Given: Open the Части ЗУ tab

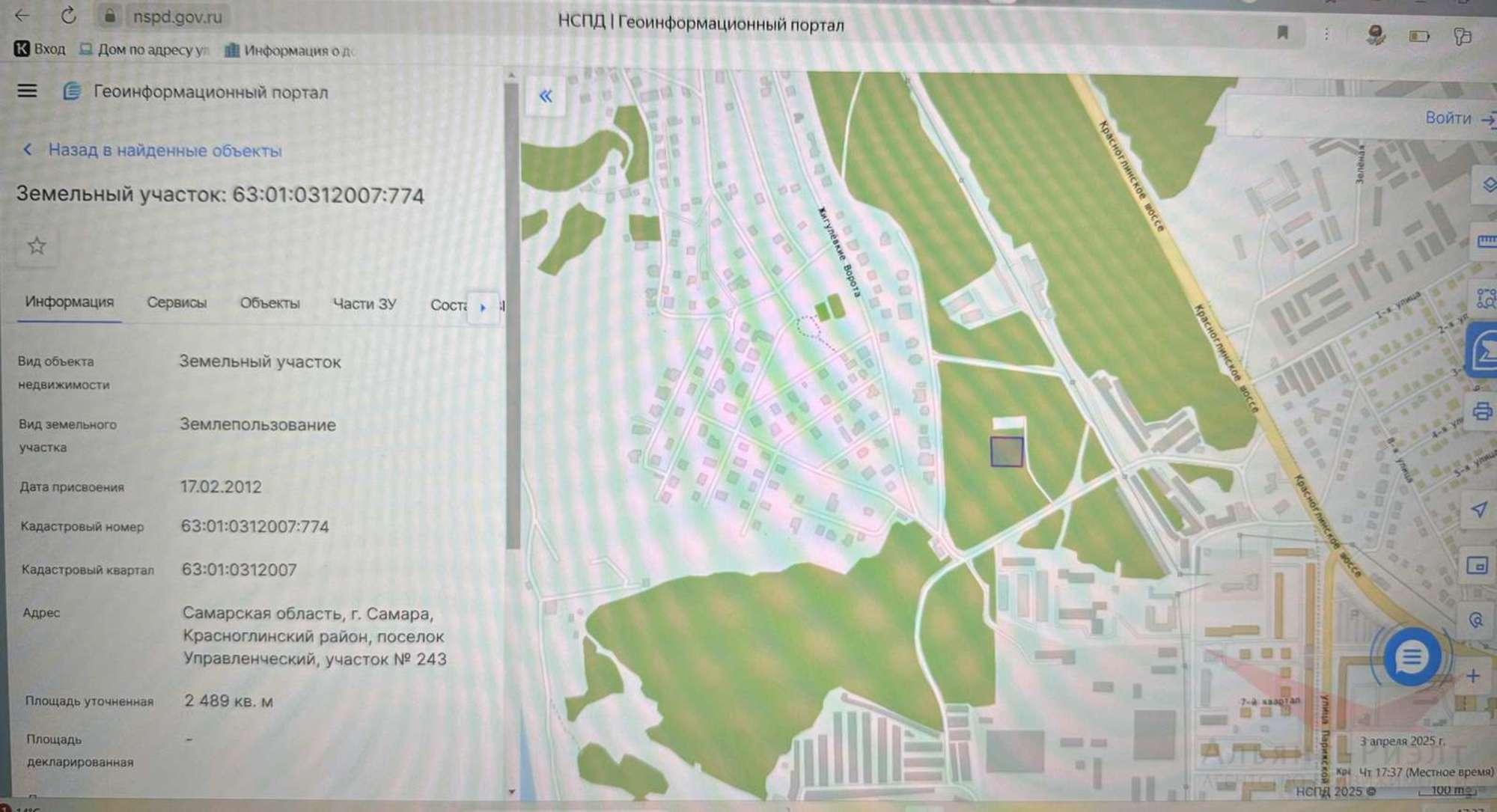Looking at the screenshot, I should 365,304.
